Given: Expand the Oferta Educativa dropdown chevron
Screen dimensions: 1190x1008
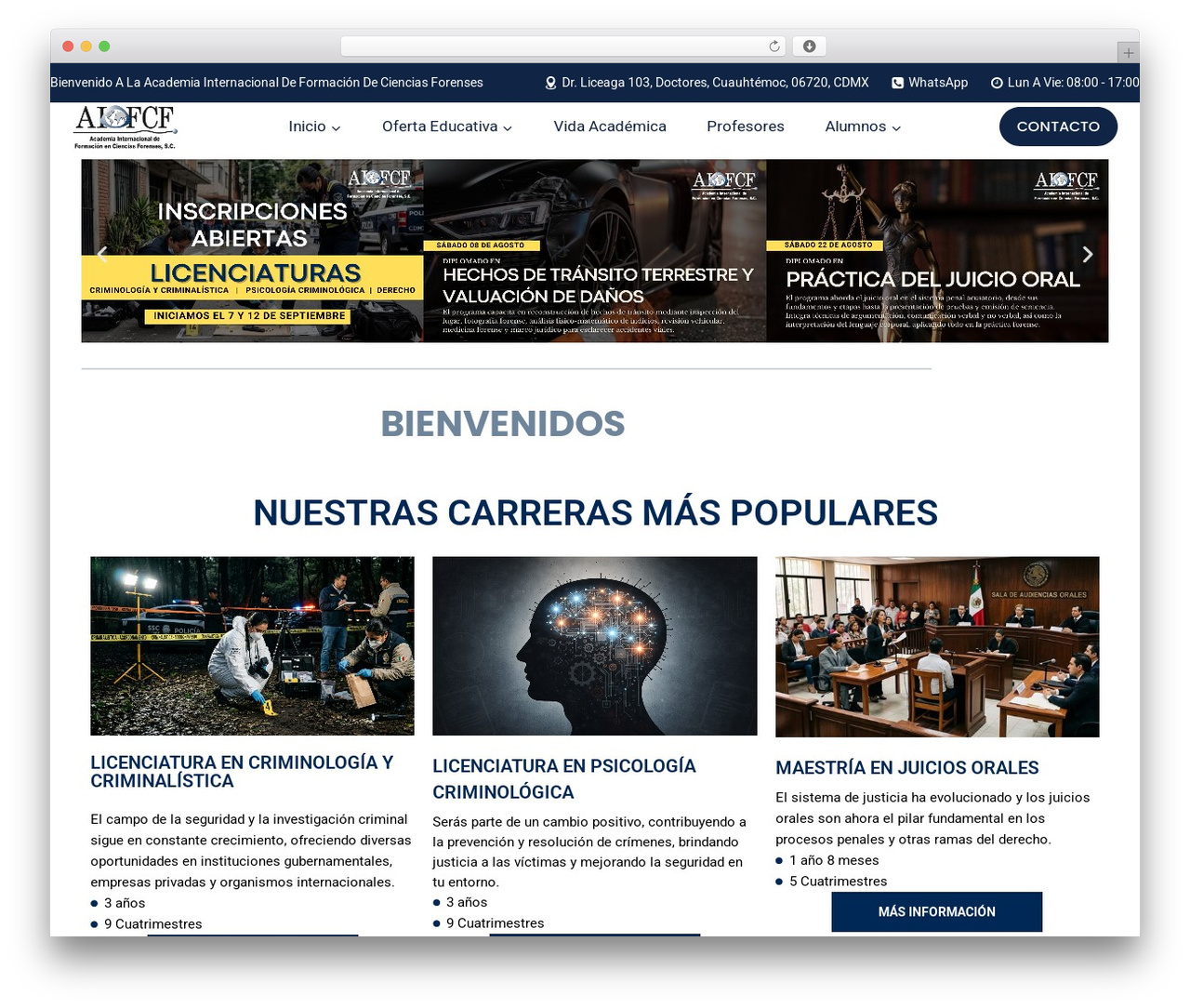Looking at the screenshot, I should point(508,128).
